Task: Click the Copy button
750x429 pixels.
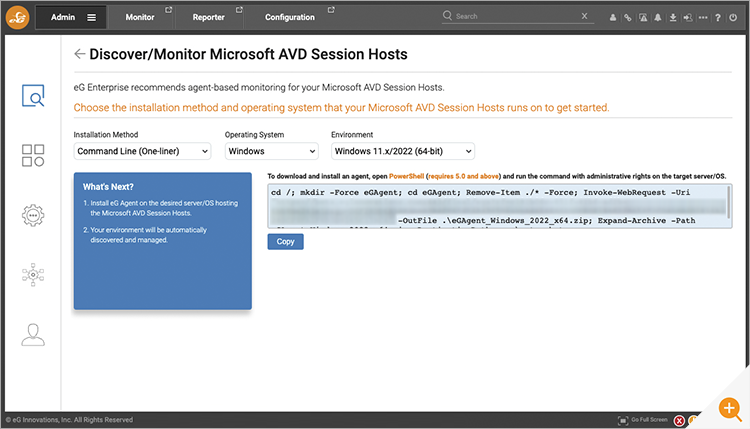Action: tap(286, 242)
